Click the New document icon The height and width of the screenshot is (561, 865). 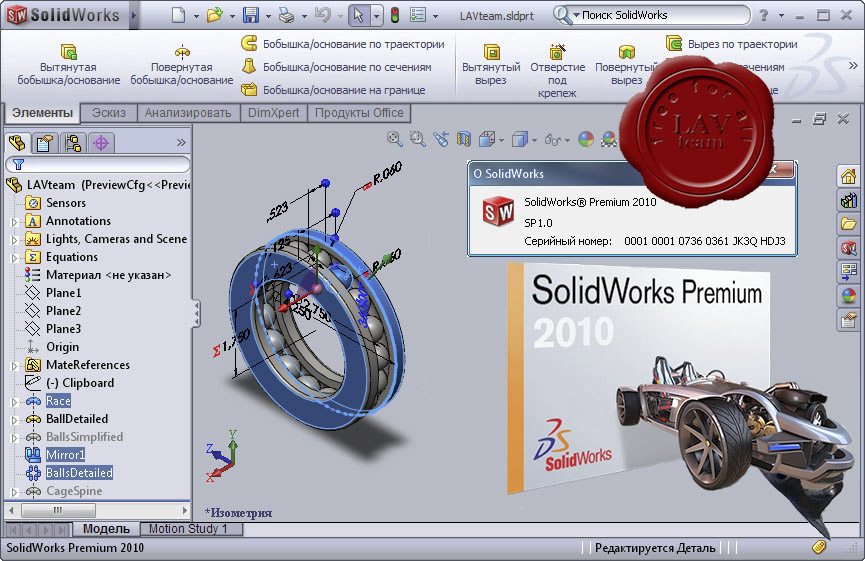(178, 15)
